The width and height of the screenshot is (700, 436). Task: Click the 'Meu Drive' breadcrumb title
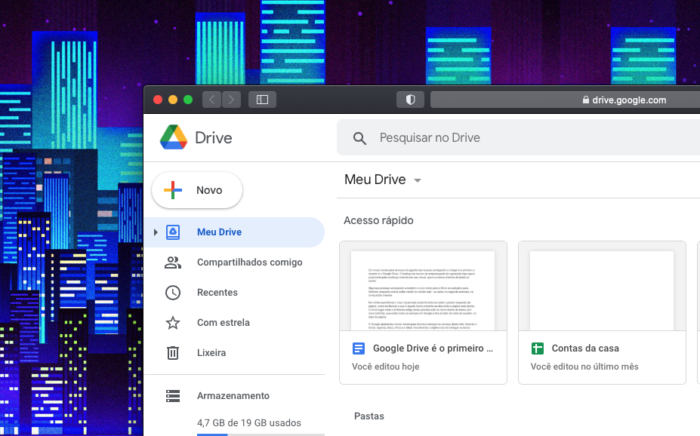[375, 179]
